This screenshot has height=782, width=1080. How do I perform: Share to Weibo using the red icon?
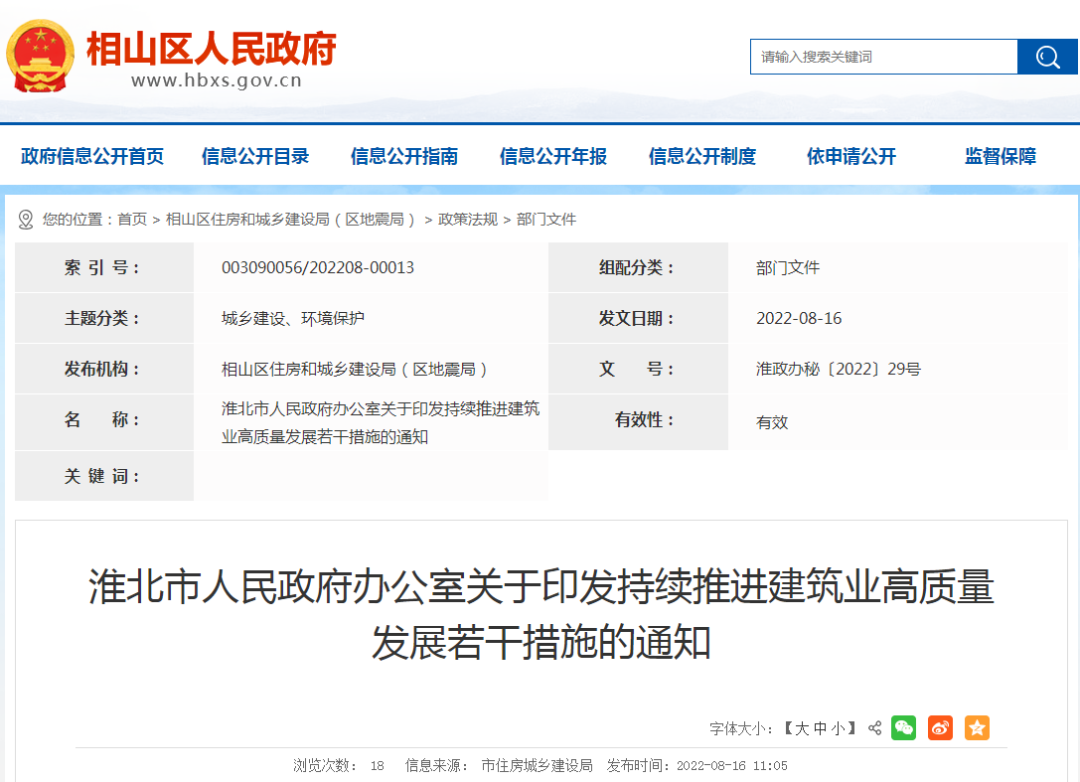[940, 728]
